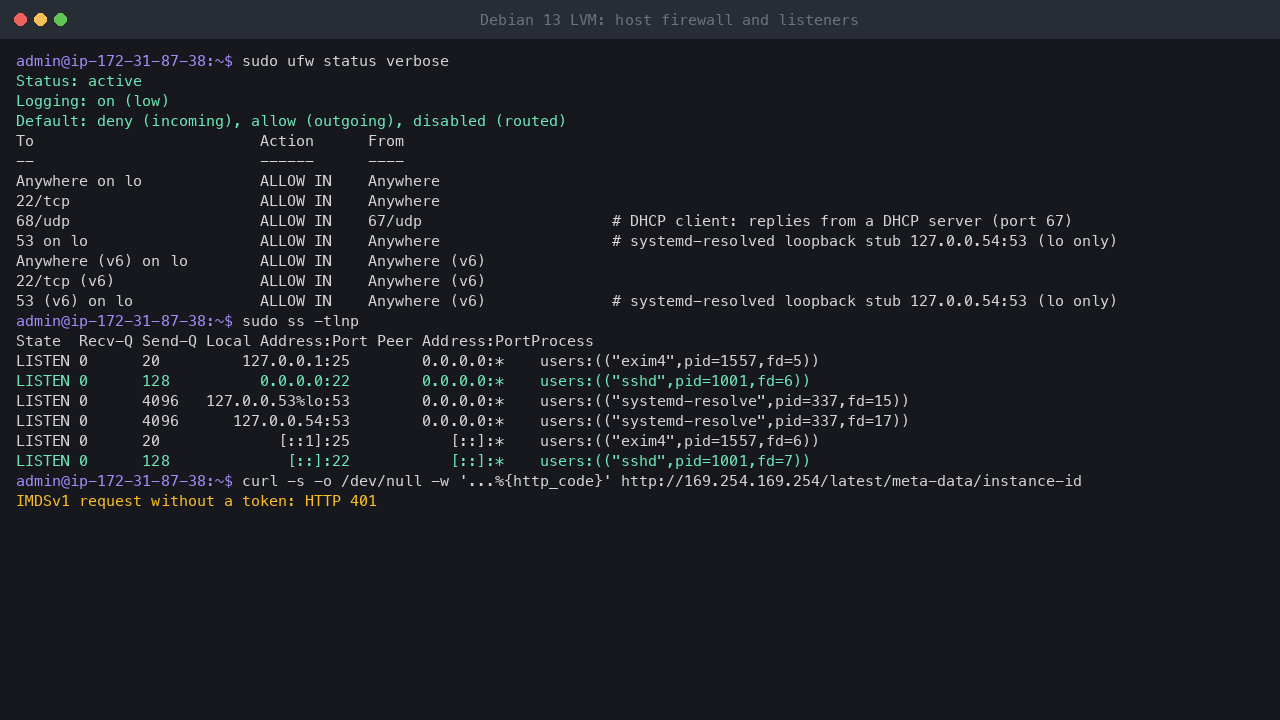Select the DHCP client comment text

point(842,221)
